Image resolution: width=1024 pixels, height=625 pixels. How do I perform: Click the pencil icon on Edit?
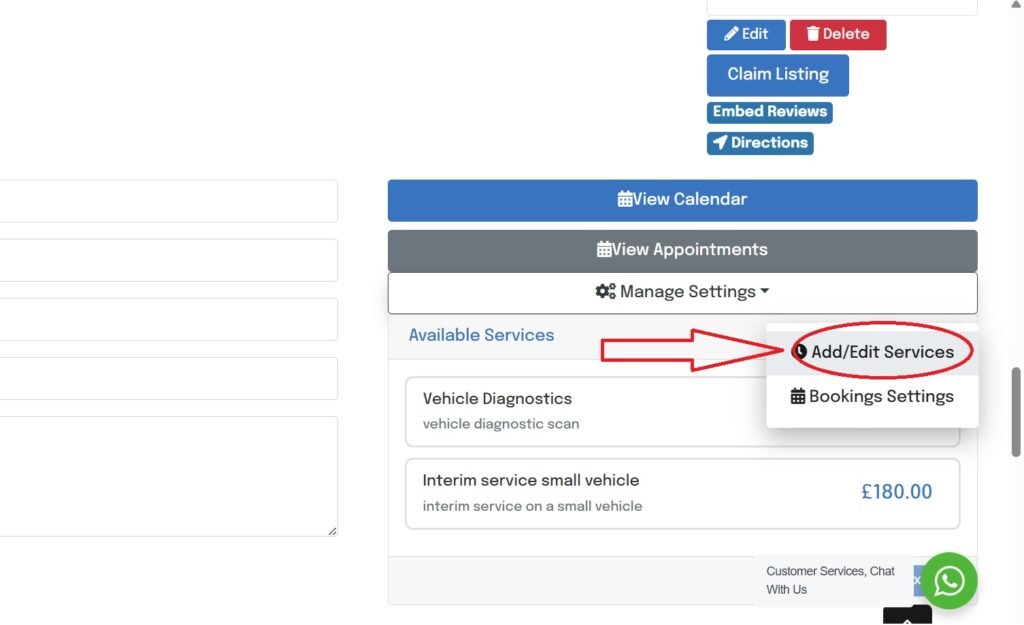[x=731, y=34]
